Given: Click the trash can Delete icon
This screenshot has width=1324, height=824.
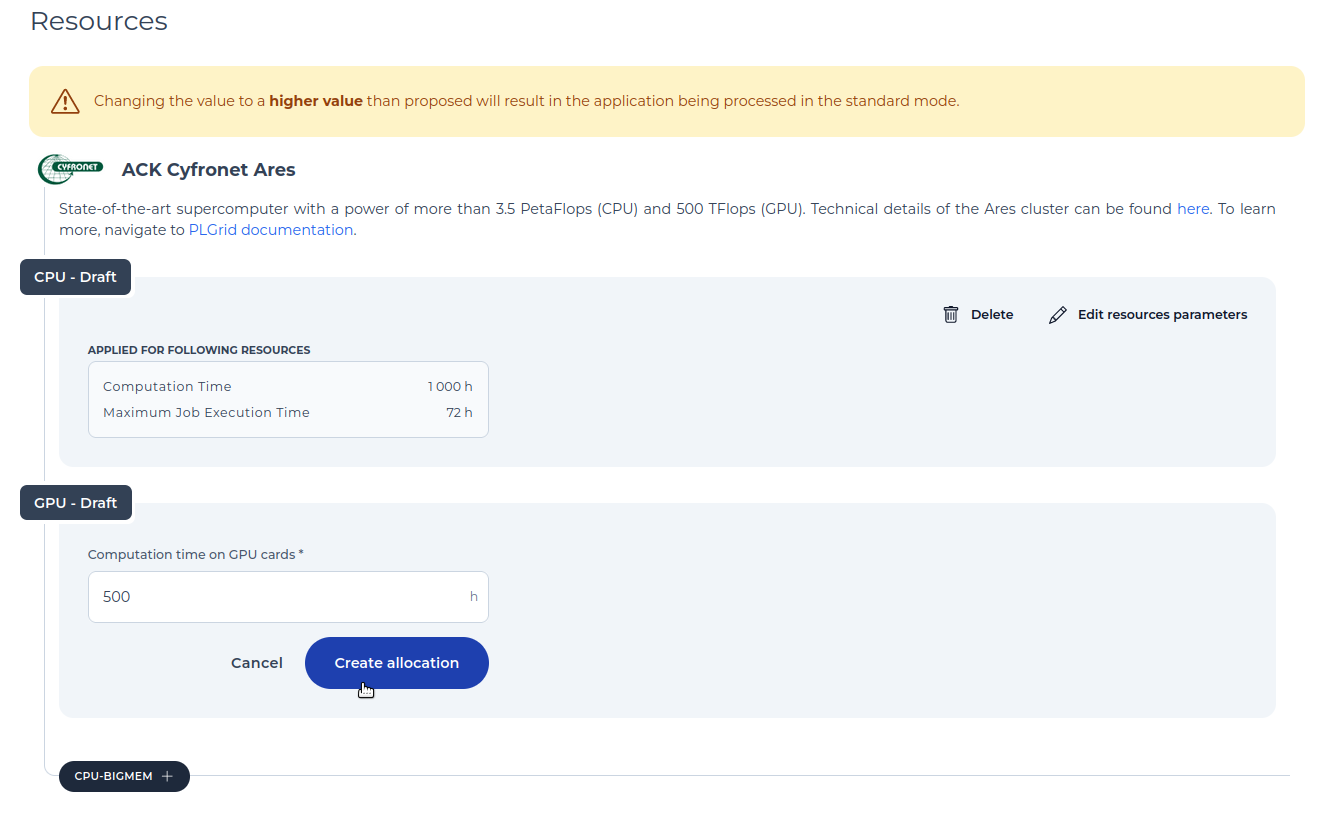Looking at the screenshot, I should [x=951, y=314].
